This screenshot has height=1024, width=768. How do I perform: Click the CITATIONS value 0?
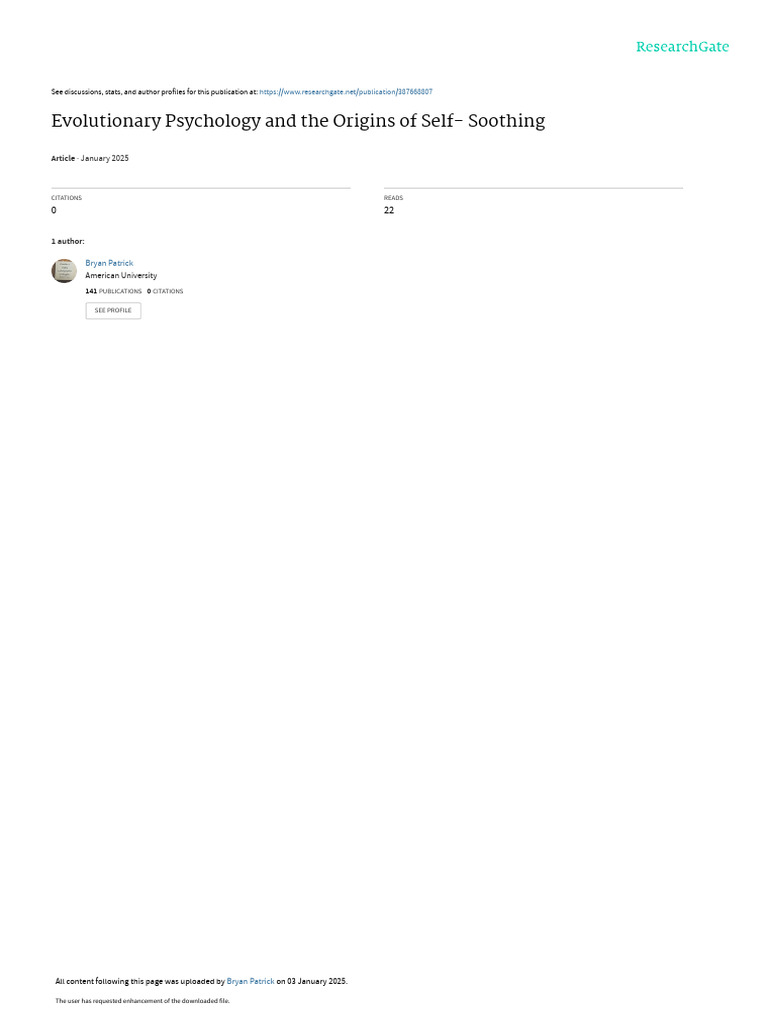[54, 210]
